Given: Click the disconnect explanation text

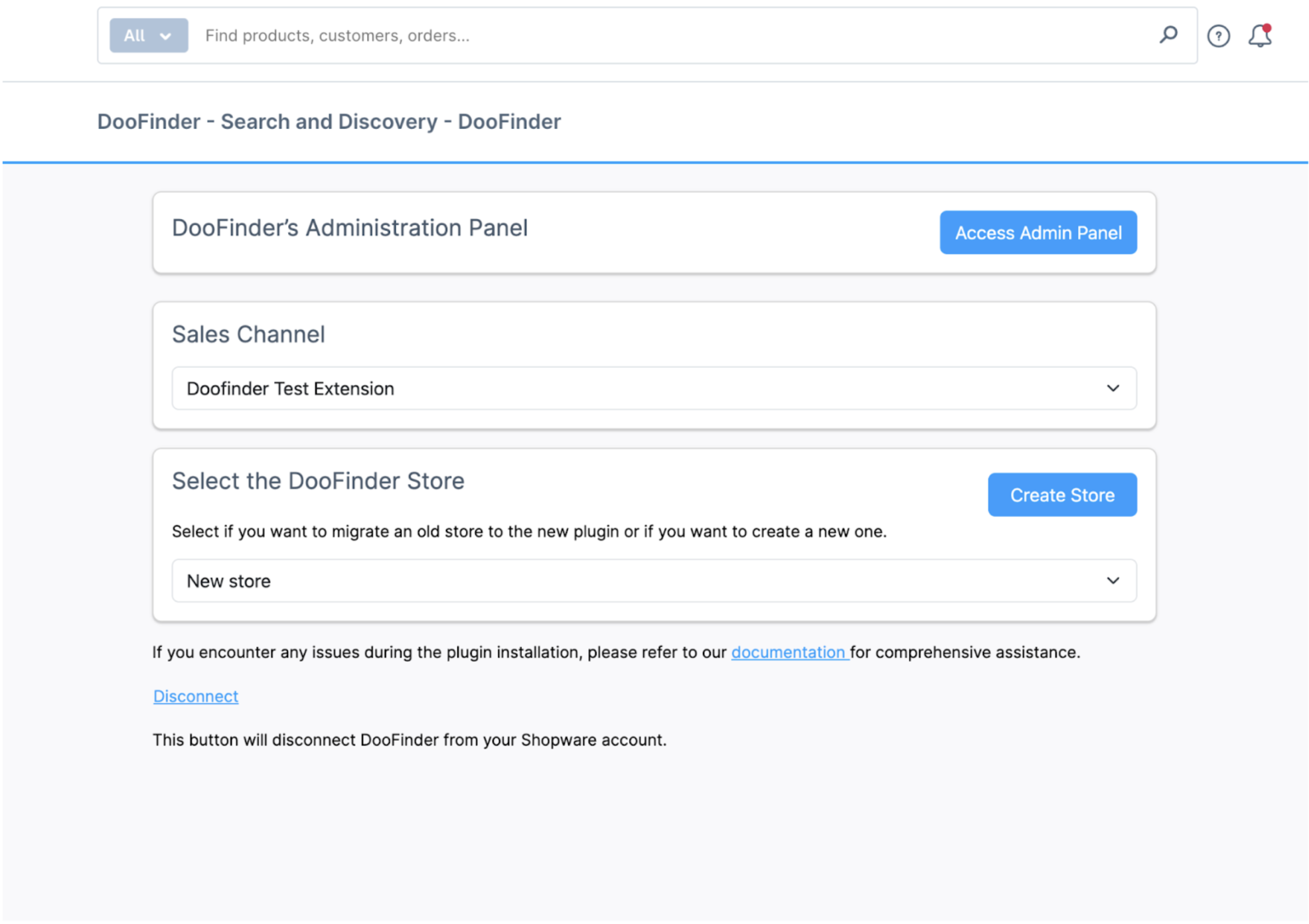Looking at the screenshot, I should click(x=409, y=739).
